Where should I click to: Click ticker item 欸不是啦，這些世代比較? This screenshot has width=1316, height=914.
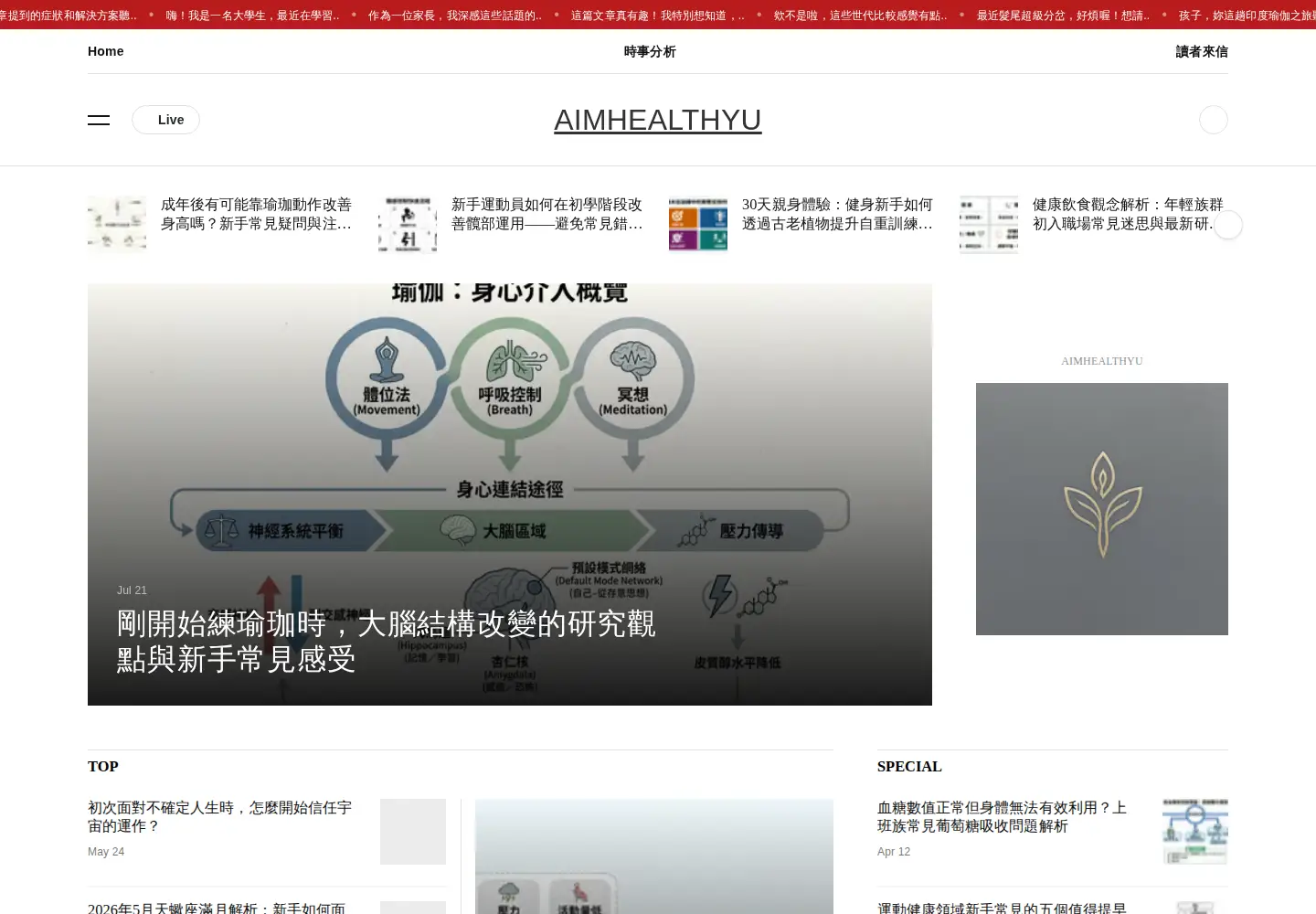point(861,16)
